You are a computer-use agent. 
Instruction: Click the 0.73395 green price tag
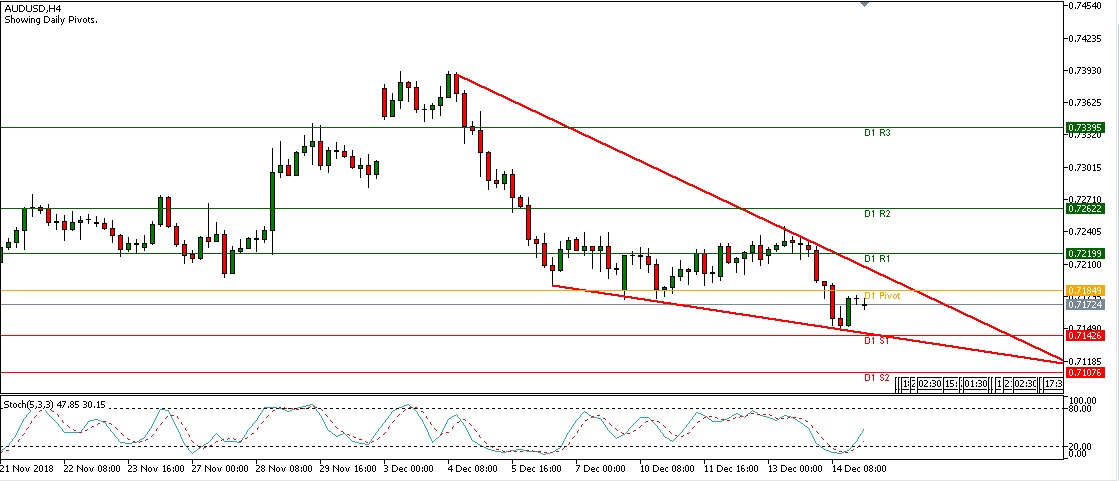(1085, 128)
